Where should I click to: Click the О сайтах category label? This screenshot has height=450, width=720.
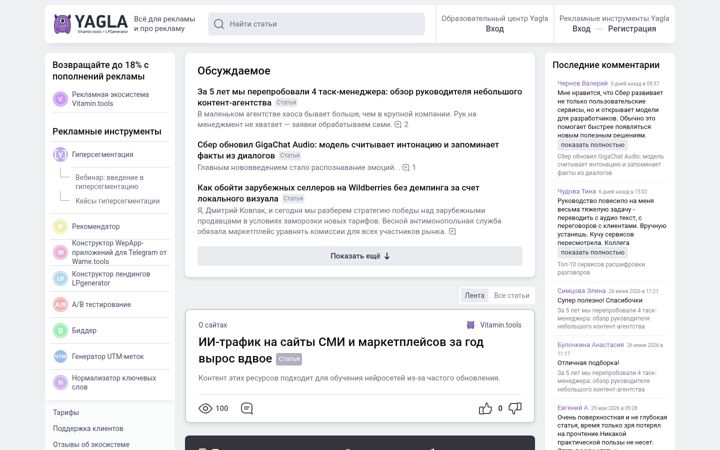213,325
